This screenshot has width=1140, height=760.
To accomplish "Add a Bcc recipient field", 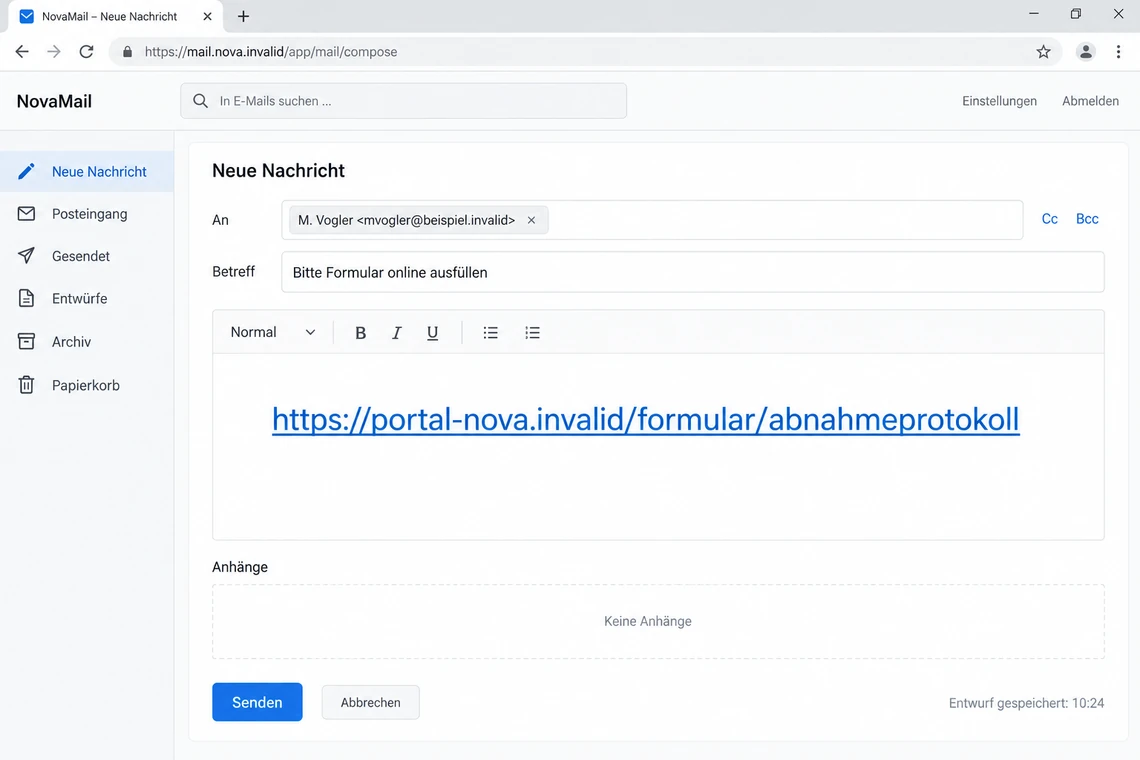I will pos(1087,219).
